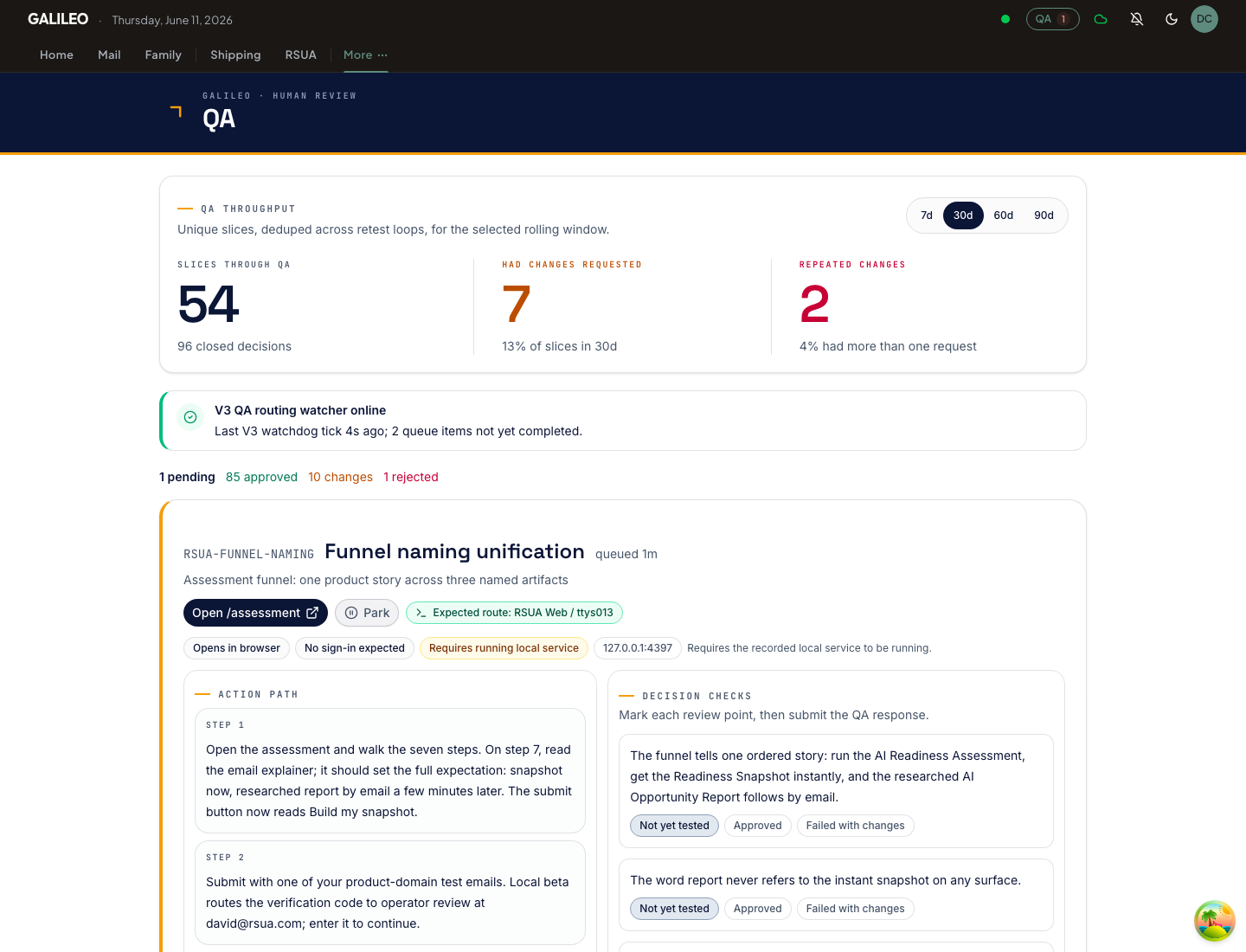Click the green check icon in watcher banner

(190, 417)
